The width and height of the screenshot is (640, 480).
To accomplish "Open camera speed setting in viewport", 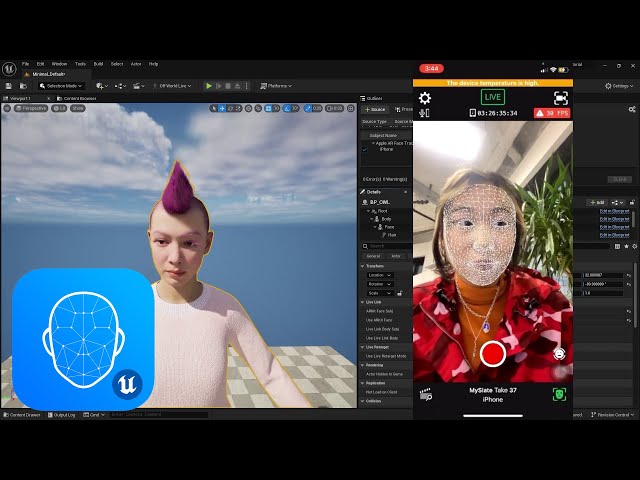I will (335, 109).
